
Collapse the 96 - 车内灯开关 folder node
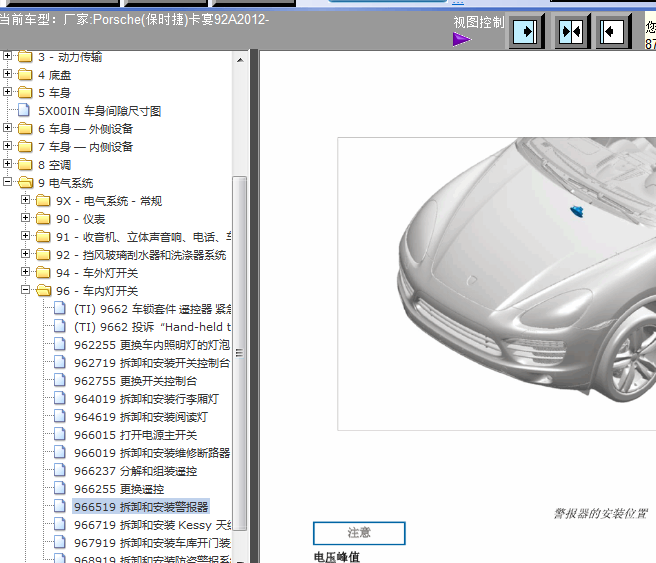(25, 289)
